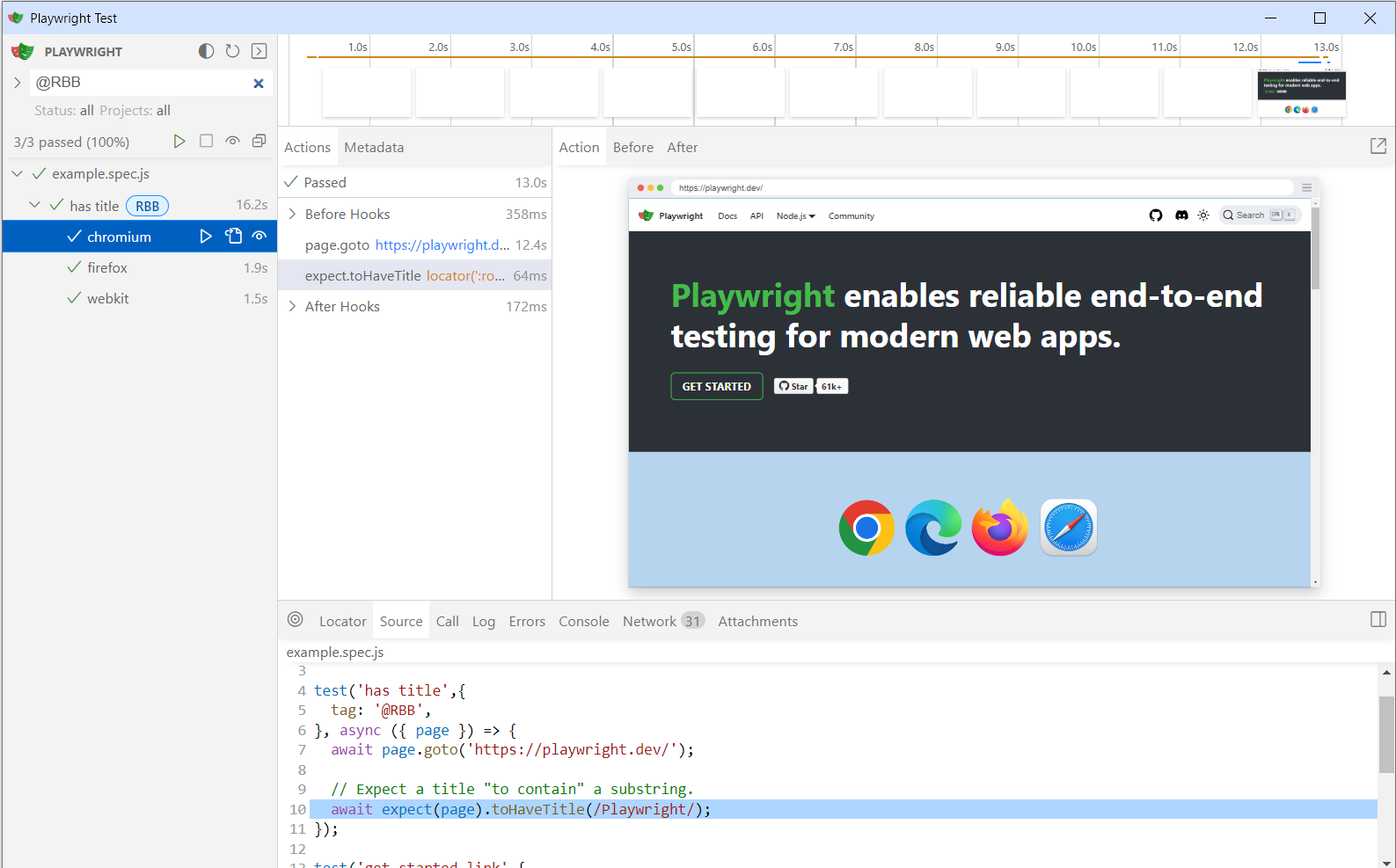
Task: Clear the @RBB filter text
Action: pyautogui.click(x=259, y=84)
